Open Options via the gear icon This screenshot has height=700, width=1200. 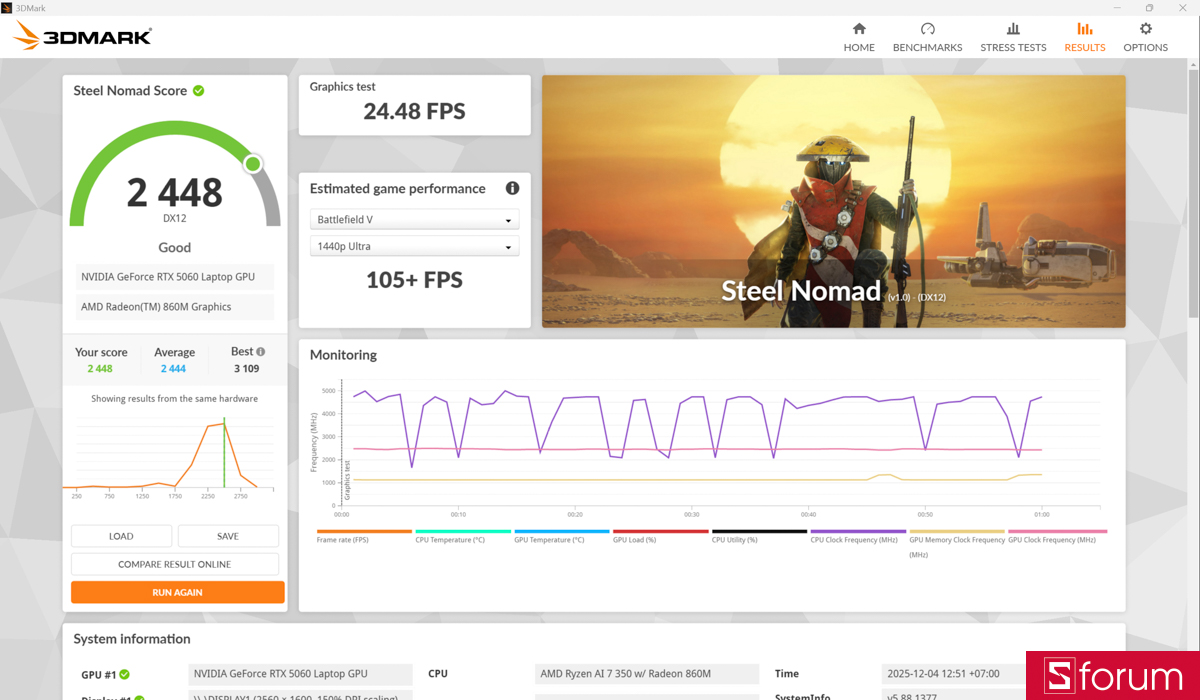(1145, 36)
